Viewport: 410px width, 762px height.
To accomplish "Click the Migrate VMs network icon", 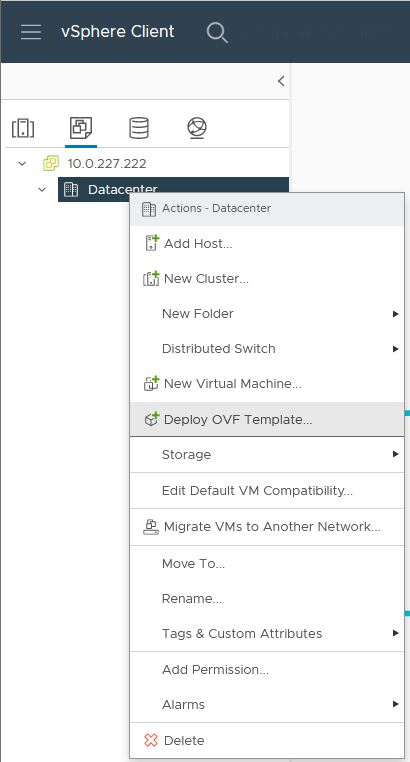I will [x=151, y=527].
